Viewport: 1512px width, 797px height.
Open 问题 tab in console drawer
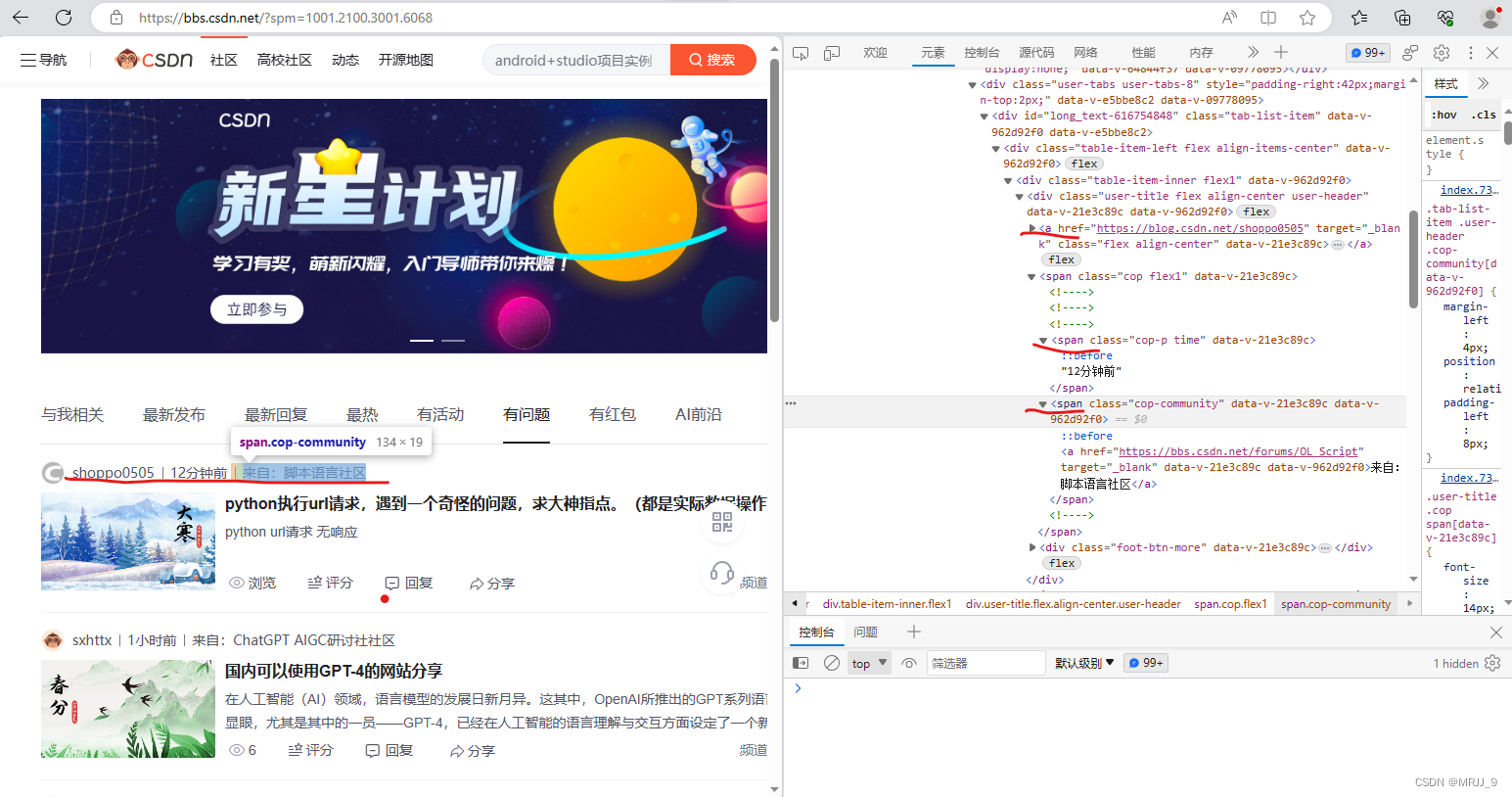tap(865, 633)
